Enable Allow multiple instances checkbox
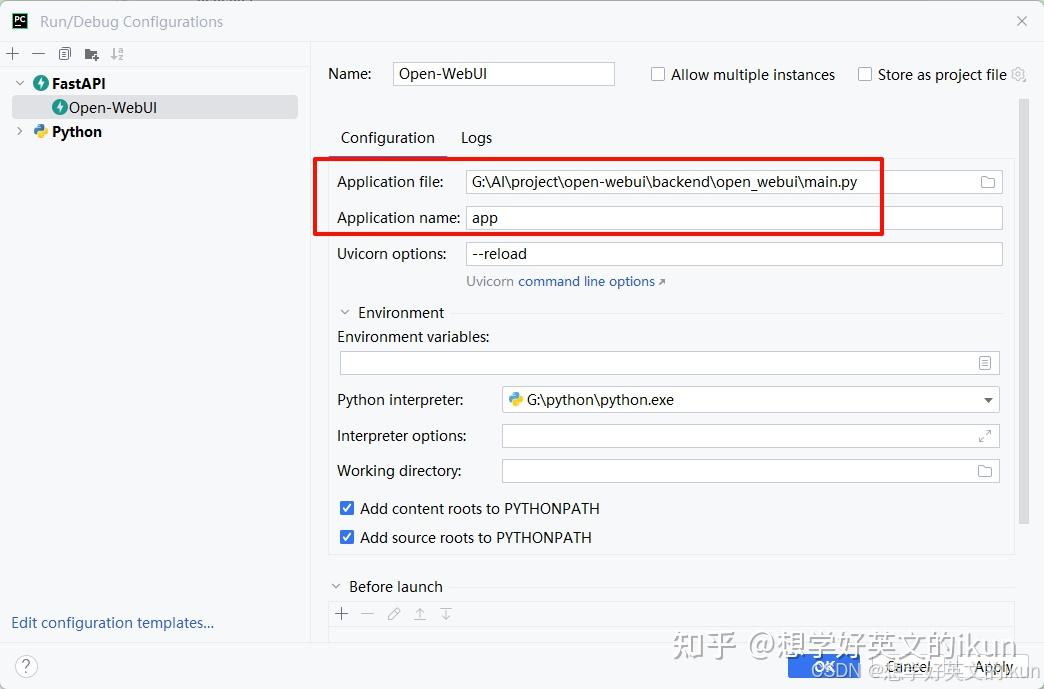Image resolution: width=1044 pixels, height=689 pixels. (x=658, y=75)
